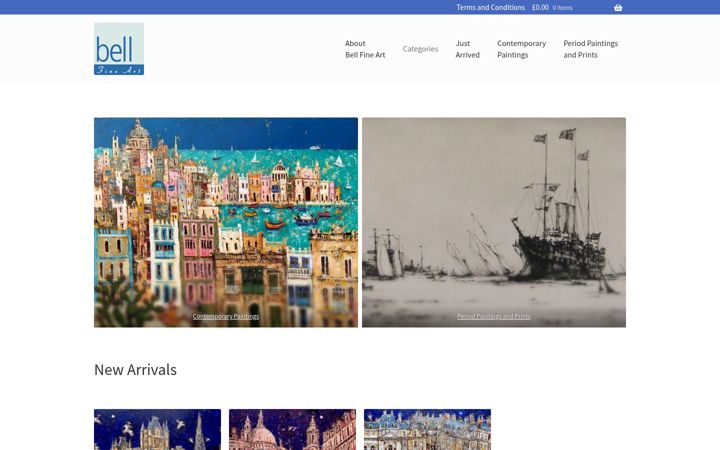
Task: Click the sailing ship etching image
Action: [494, 222]
